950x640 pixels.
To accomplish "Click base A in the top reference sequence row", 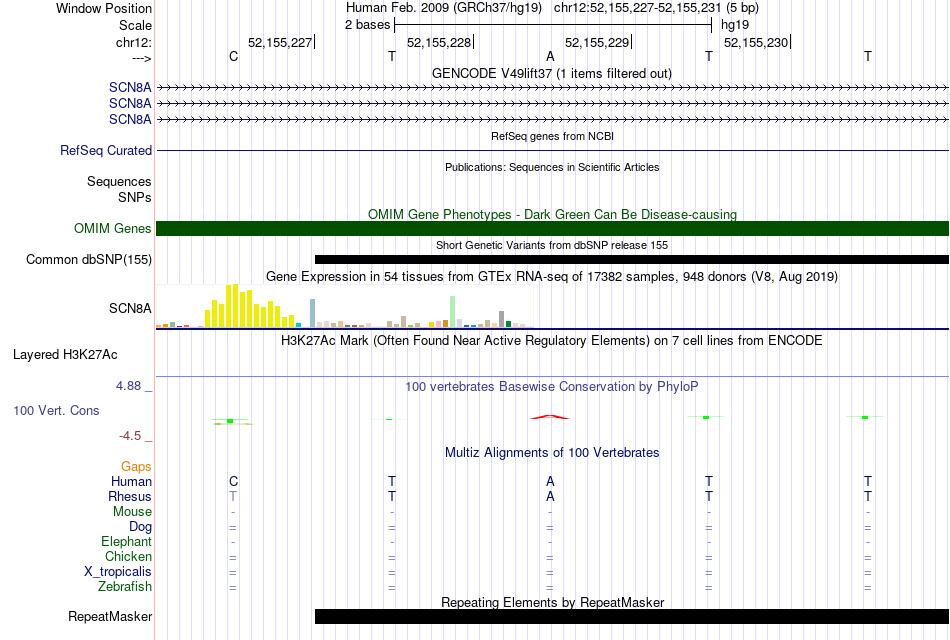I will coord(550,56).
